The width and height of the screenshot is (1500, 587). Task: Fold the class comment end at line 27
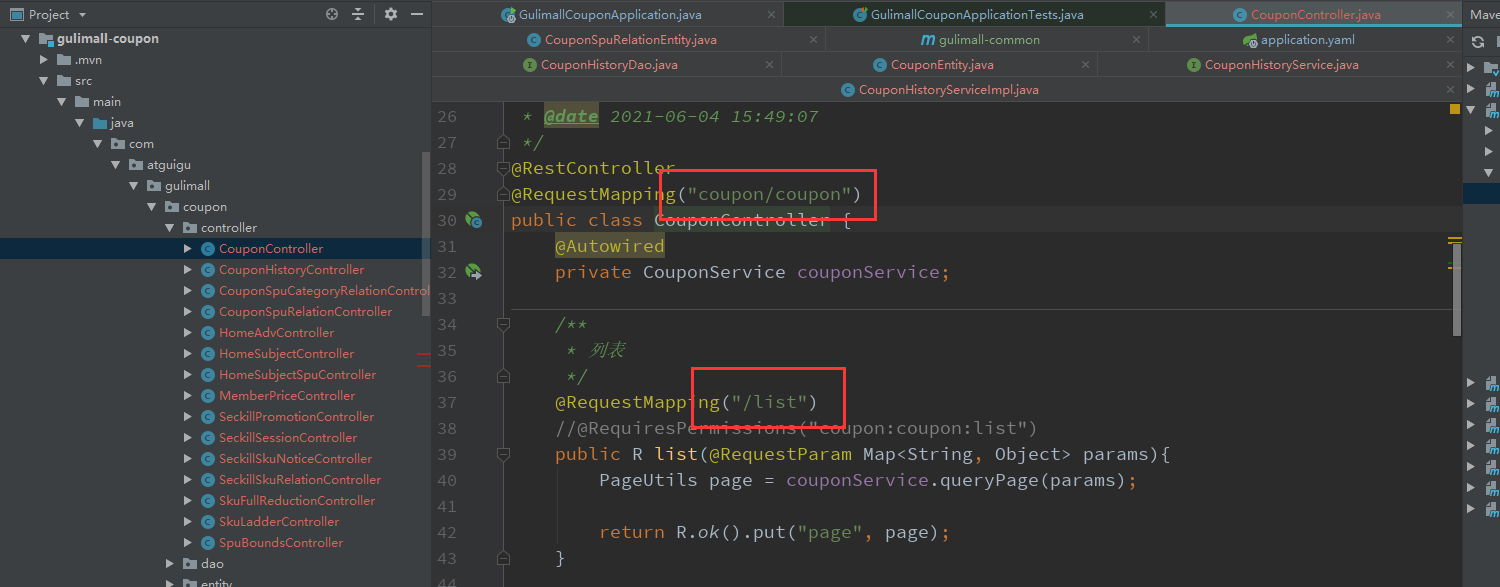[504, 143]
